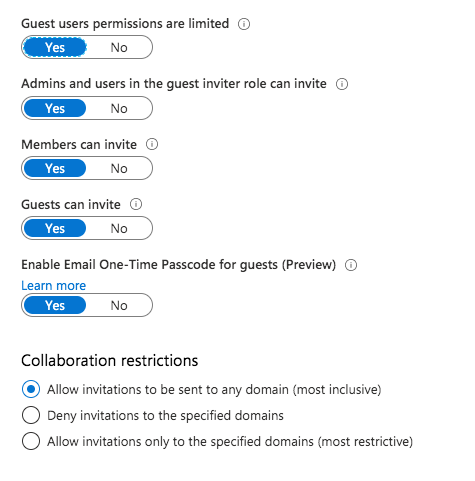475x481 pixels.
Task: Click info icon next to Guests can invite
Action: pos(136,204)
